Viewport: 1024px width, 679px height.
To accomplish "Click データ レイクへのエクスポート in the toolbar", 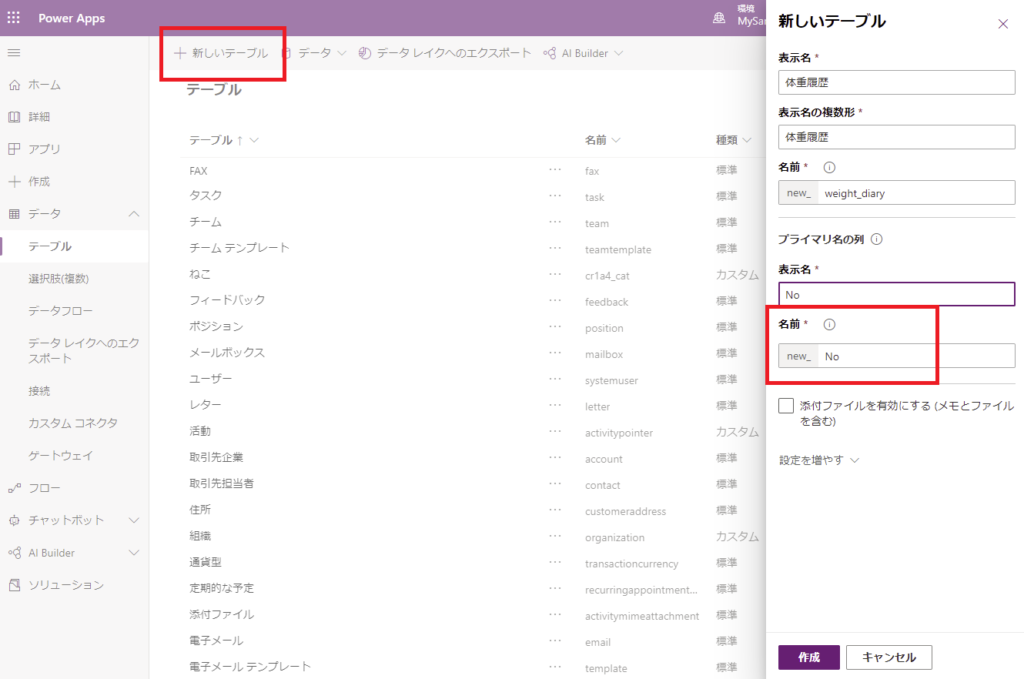I will click(445, 53).
